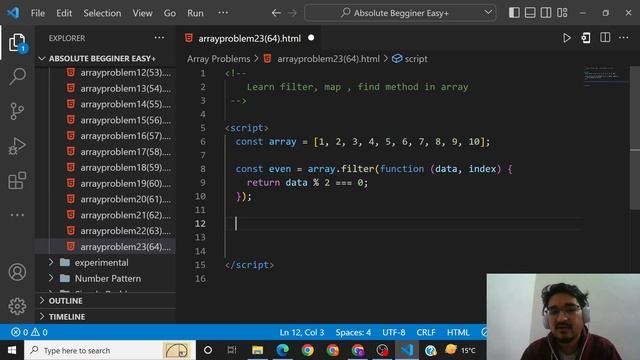Open Source Control view
640x360 pixels.
pyautogui.click(x=17, y=111)
